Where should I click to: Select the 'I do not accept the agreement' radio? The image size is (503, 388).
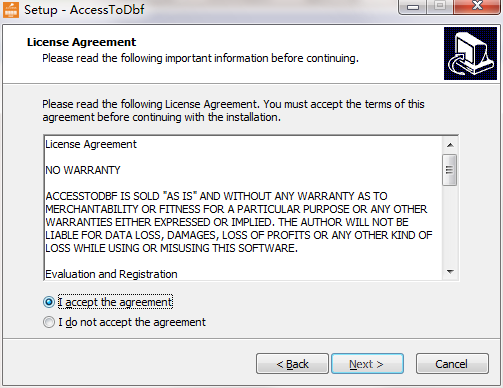49,322
